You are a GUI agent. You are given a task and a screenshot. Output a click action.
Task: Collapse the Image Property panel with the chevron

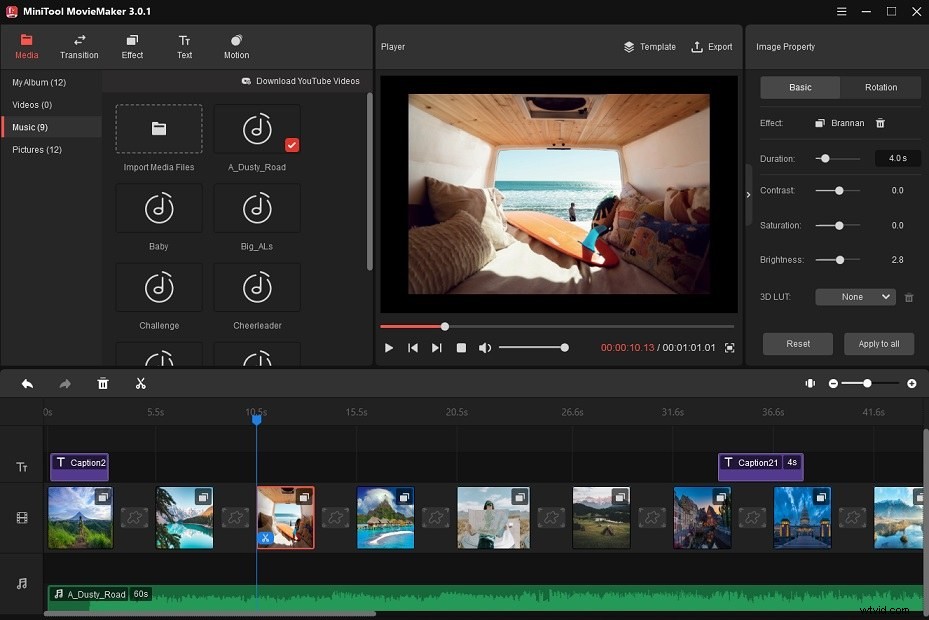point(748,196)
